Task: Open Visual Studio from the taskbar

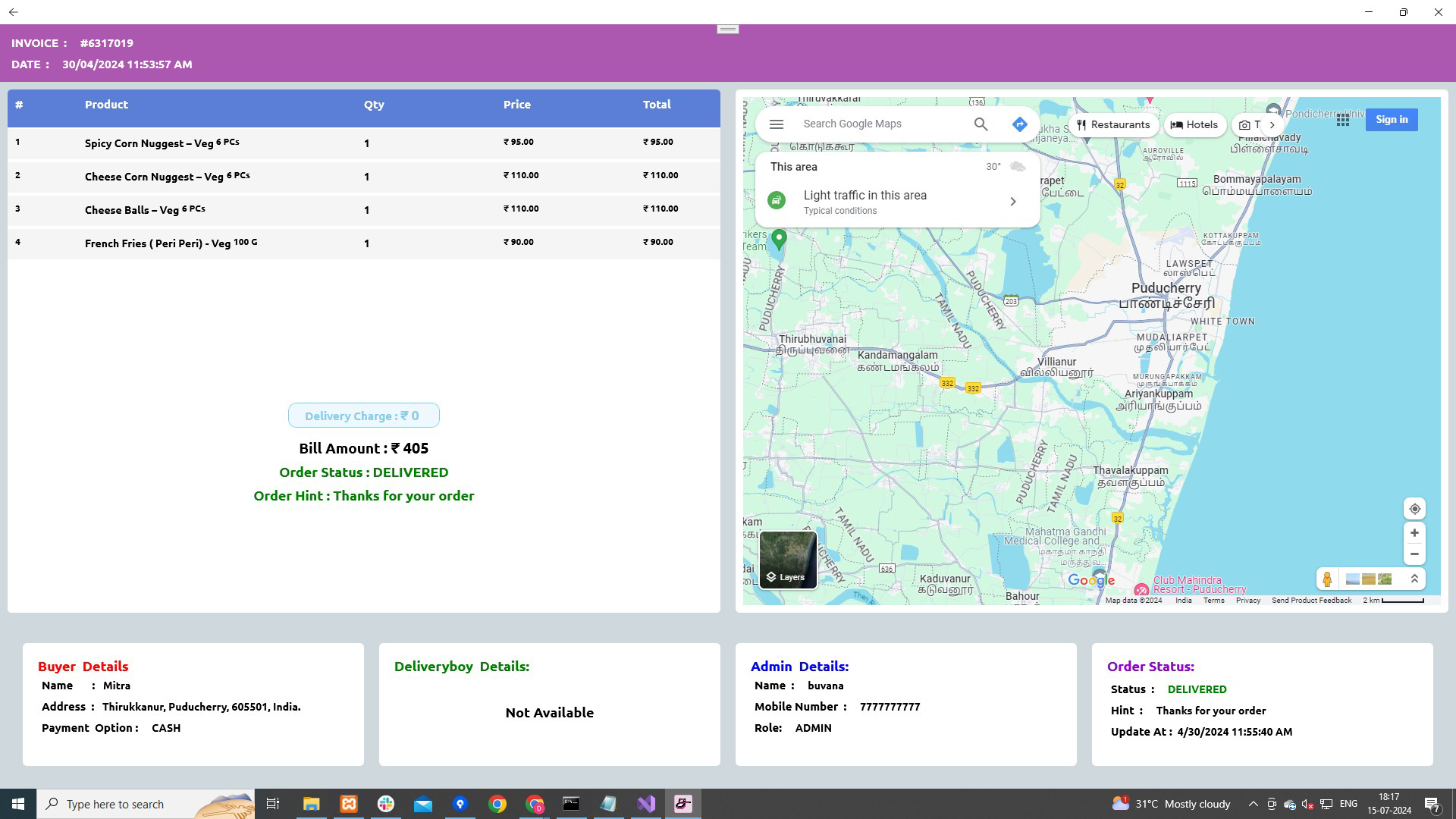Action: 646,804
